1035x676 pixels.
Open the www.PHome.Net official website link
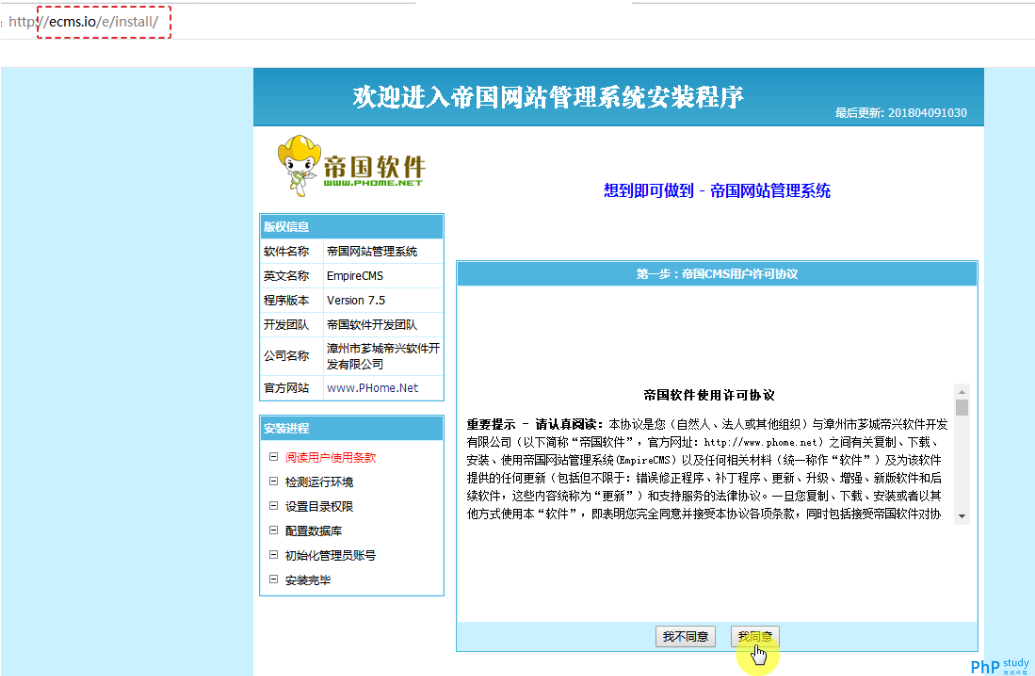(x=372, y=388)
